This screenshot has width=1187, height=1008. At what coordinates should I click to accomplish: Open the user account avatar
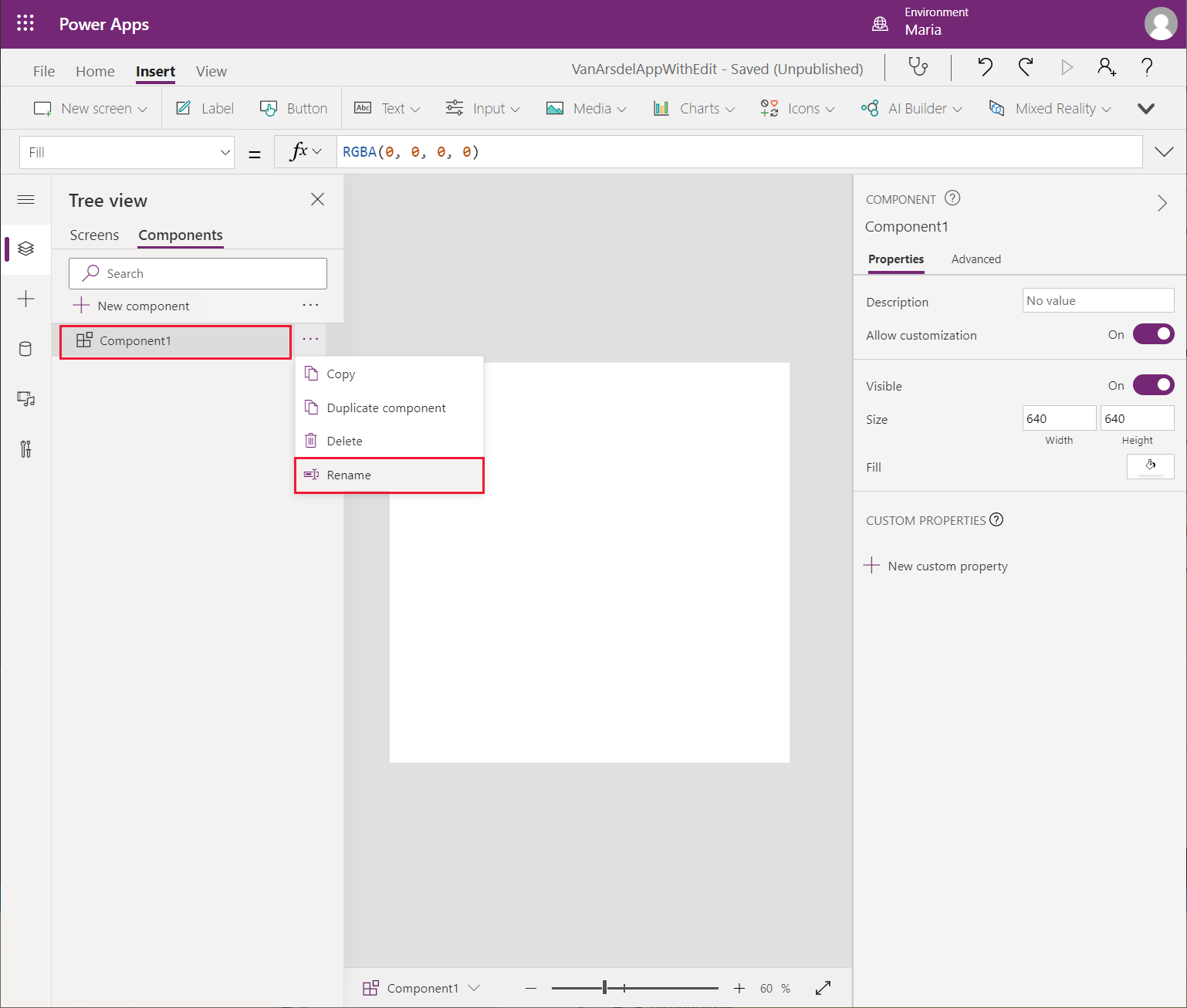(1161, 24)
